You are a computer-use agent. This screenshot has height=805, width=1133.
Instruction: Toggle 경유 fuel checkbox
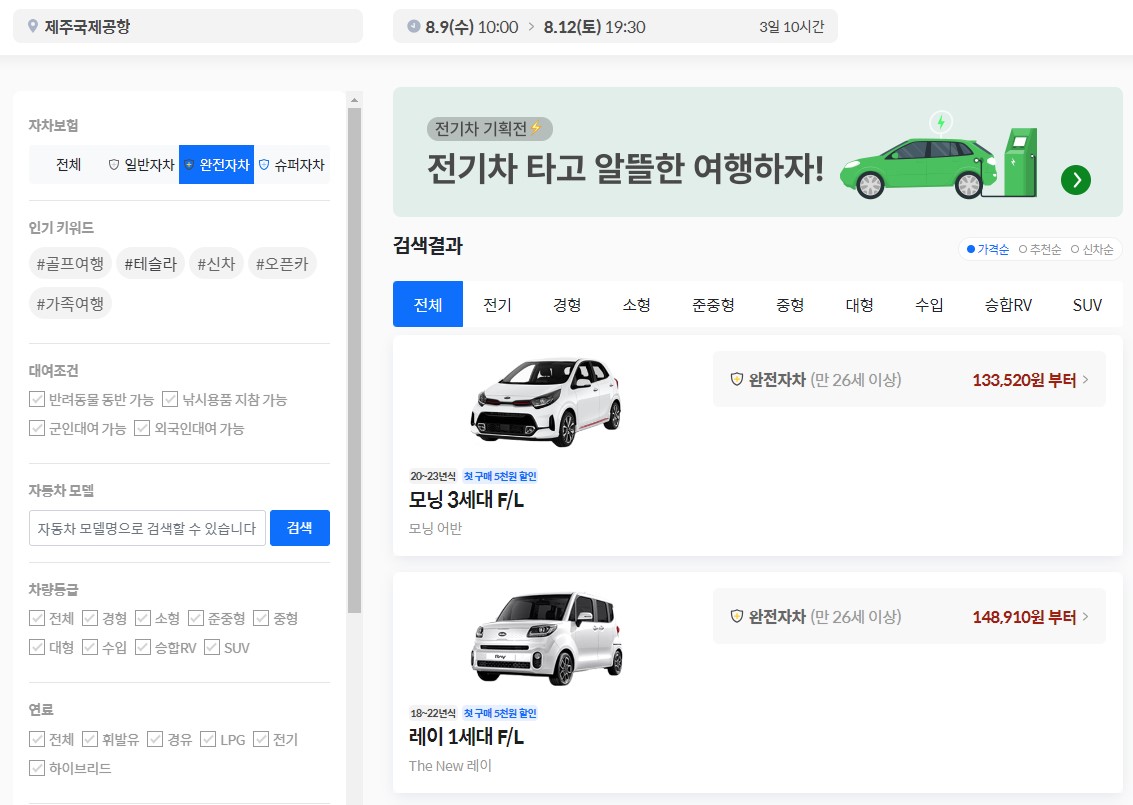pos(155,739)
